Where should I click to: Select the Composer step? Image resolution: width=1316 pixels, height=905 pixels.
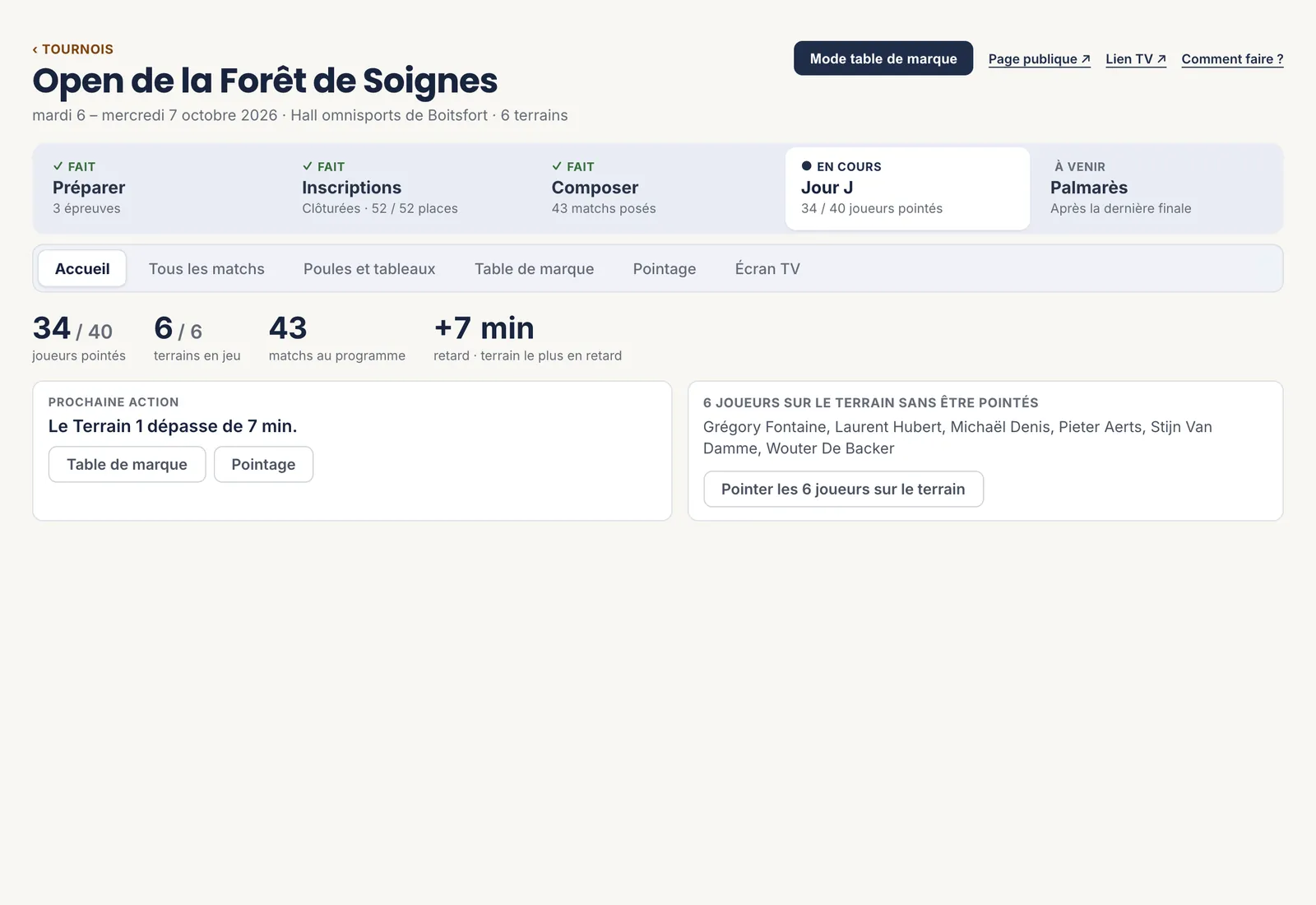pos(659,188)
